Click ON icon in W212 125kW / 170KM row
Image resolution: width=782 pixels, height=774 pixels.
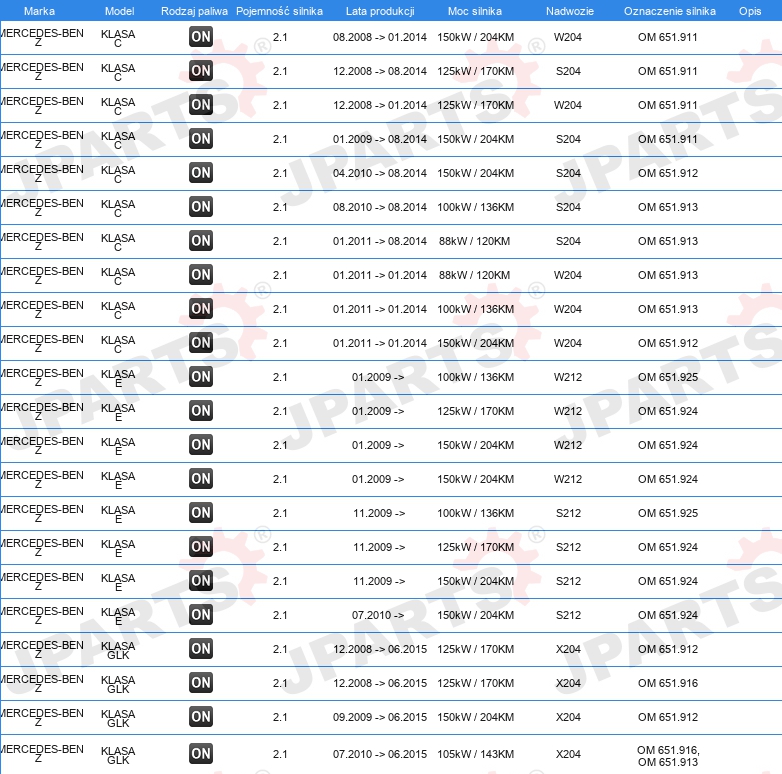click(201, 410)
